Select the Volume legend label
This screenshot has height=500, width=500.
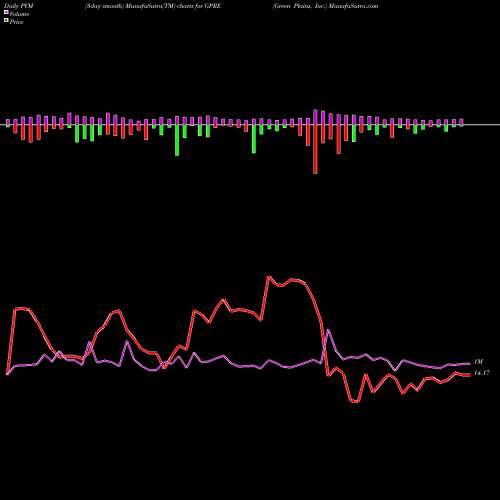[19, 14]
